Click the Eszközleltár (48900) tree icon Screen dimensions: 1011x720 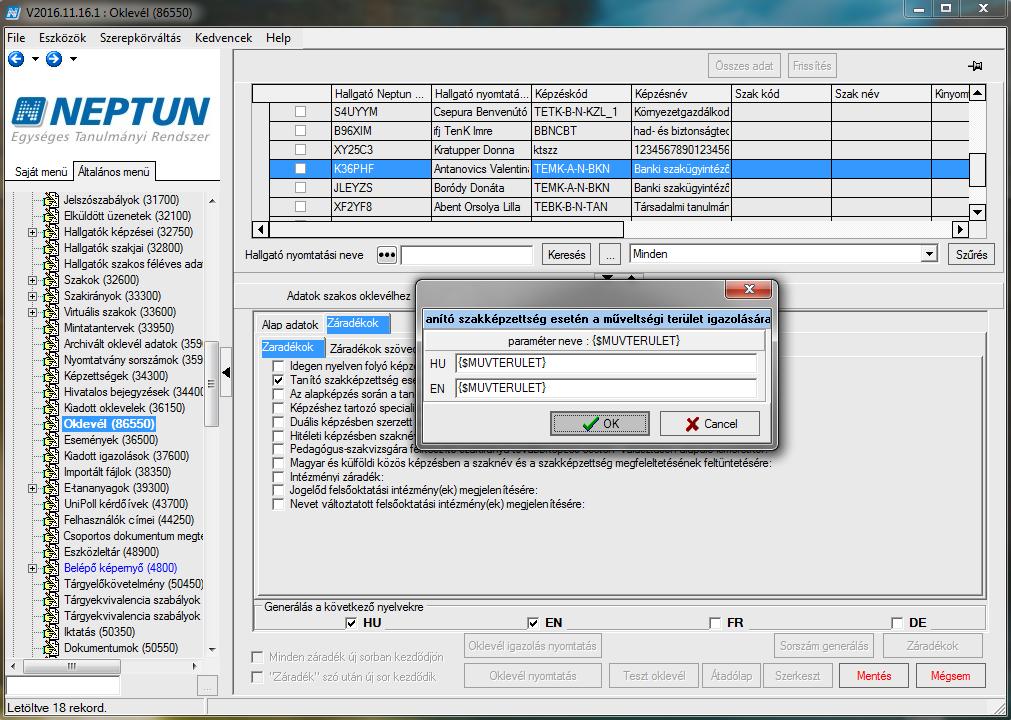coord(51,552)
